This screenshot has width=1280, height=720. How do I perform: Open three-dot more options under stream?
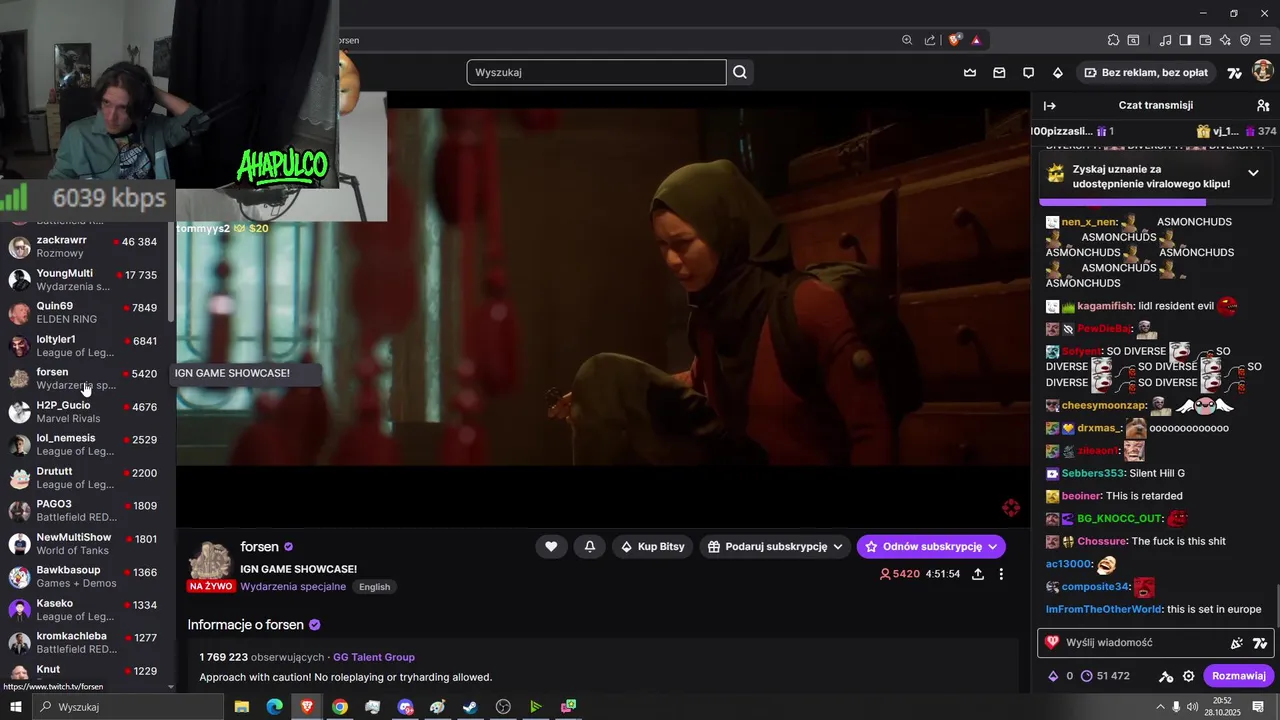(1001, 574)
